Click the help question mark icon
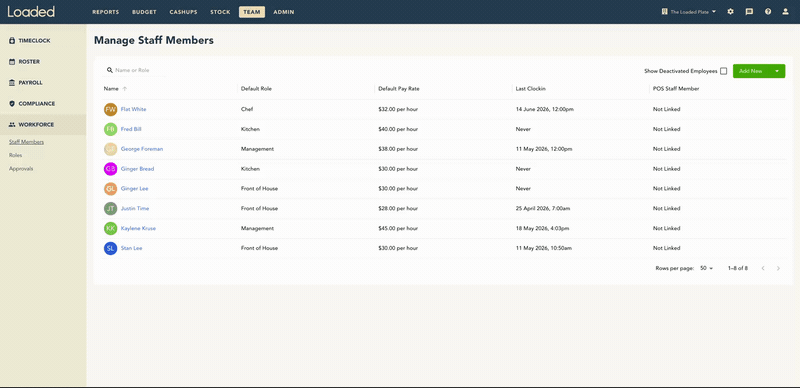The height and width of the screenshot is (388, 800). click(x=768, y=12)
